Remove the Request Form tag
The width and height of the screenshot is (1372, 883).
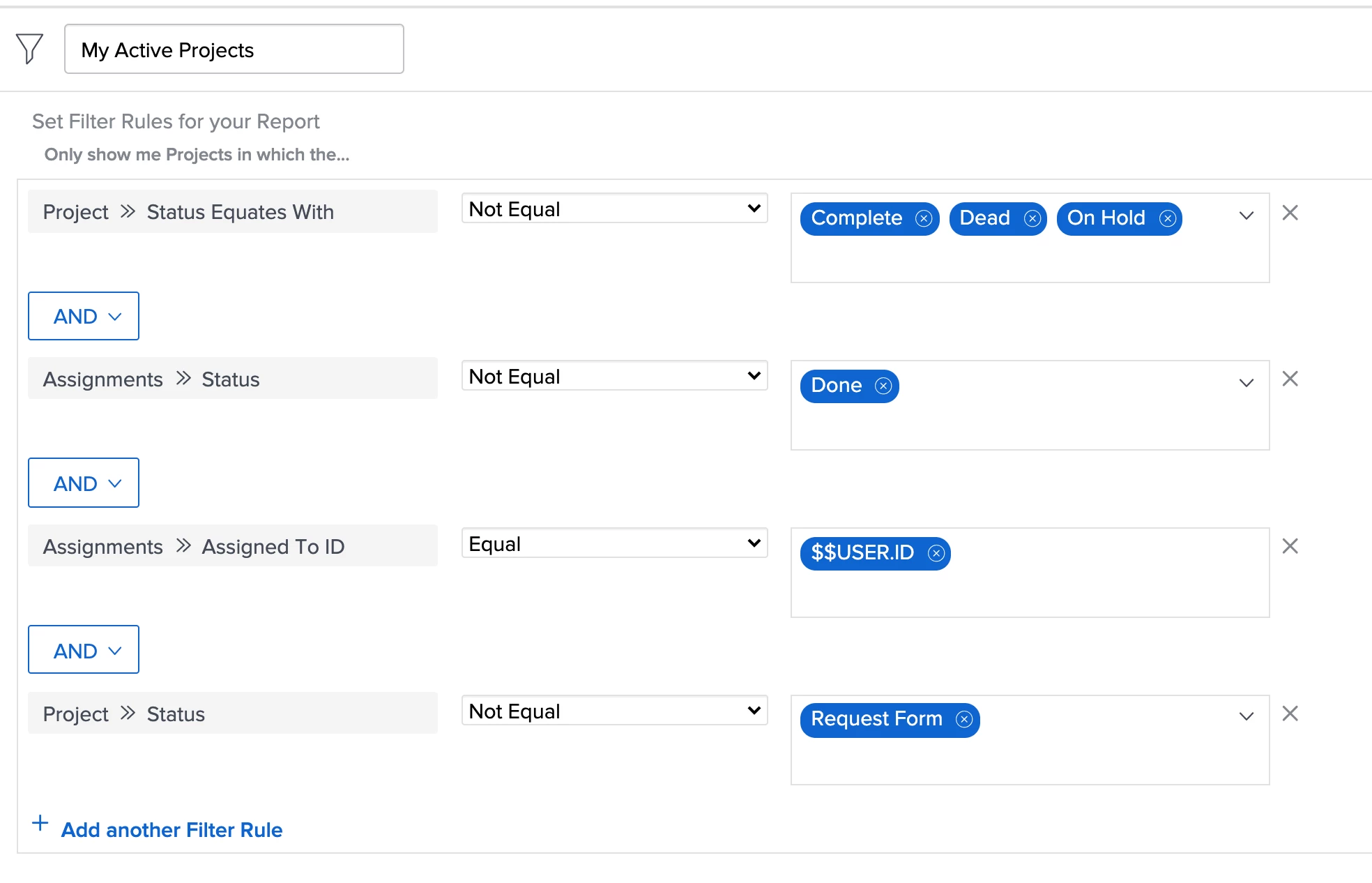(964, 720)
